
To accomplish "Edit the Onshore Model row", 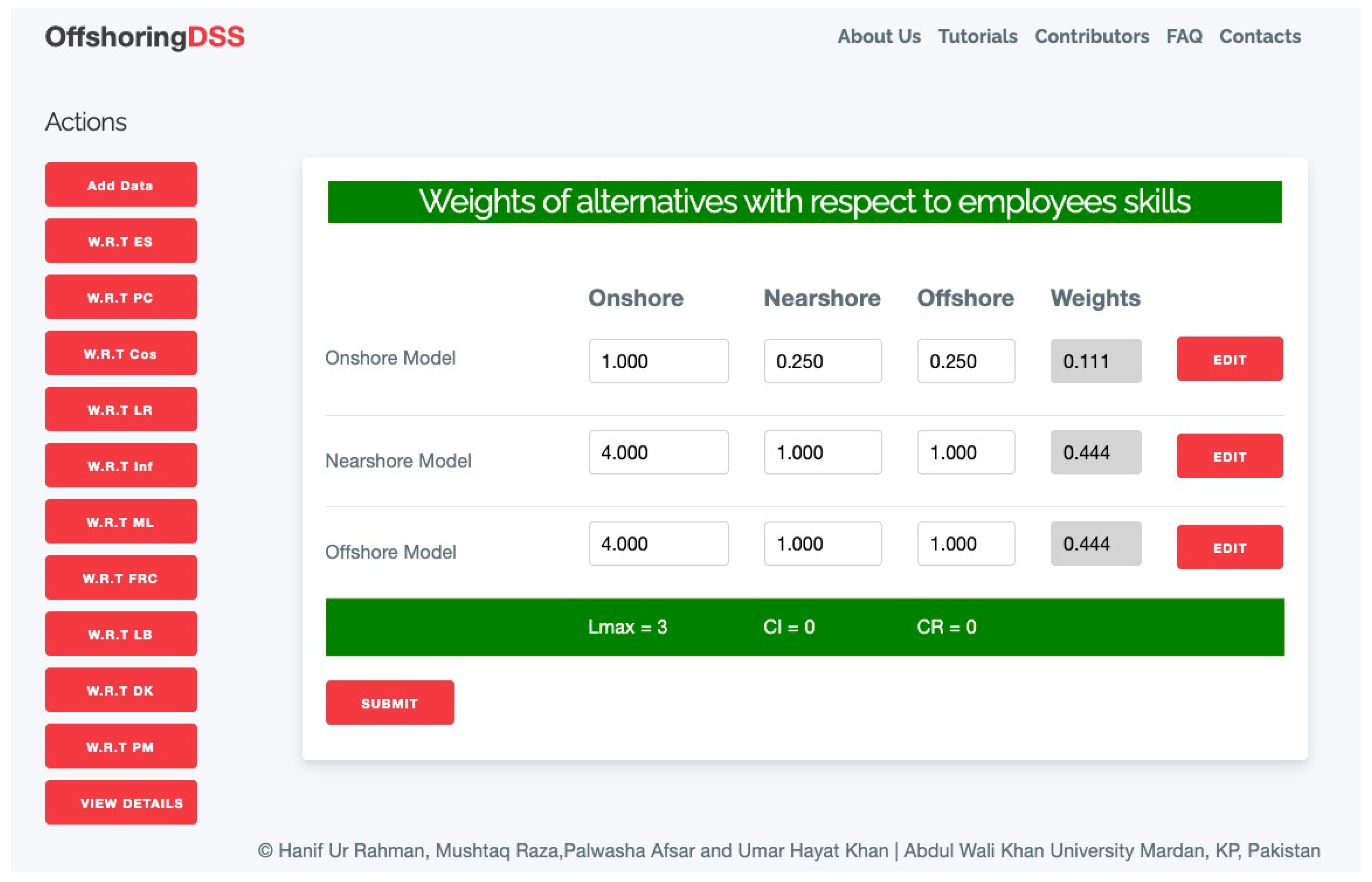I will (1229, 359).
